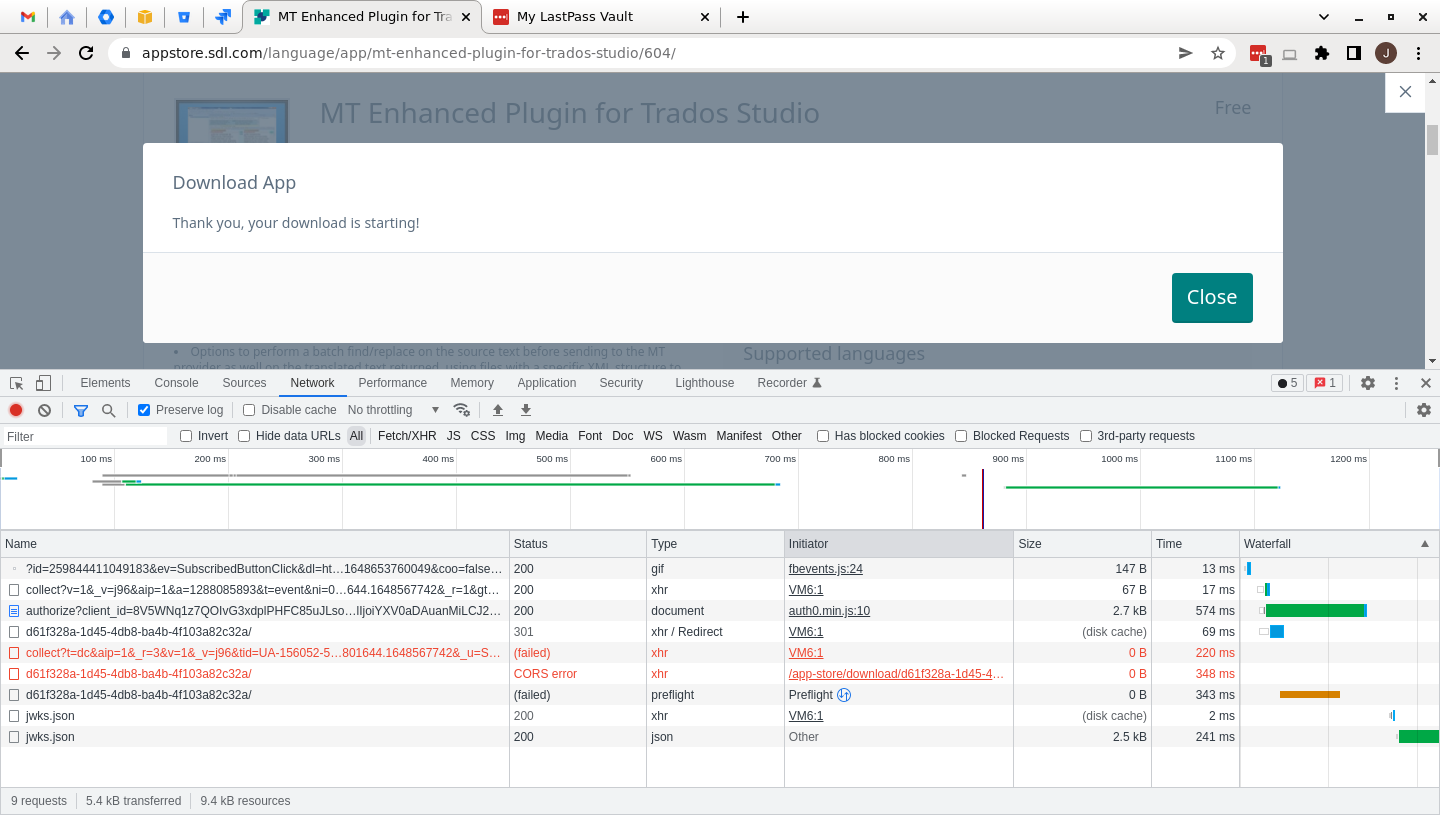Toggle device toolbar icon in DevTools
This screenshot has width=1440, height=815.
pyautogui.click(x=43, y=383)
